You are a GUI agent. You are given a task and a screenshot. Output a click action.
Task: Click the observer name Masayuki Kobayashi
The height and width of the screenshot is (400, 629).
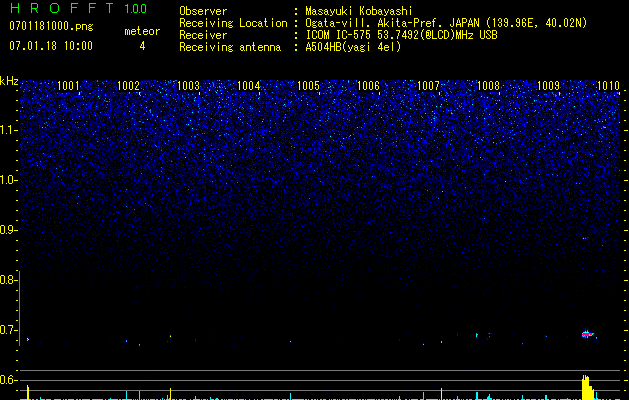[359, 11]
